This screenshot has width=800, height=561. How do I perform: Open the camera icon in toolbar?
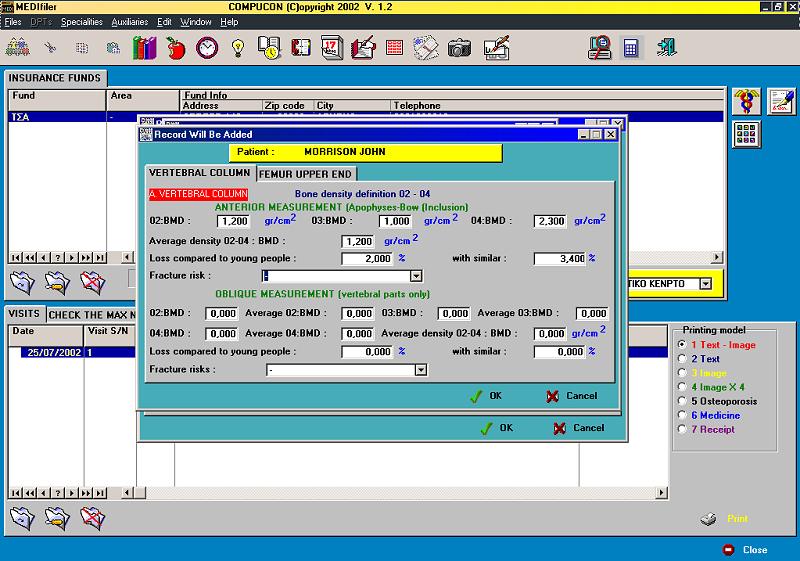click(x=459, y=48)
